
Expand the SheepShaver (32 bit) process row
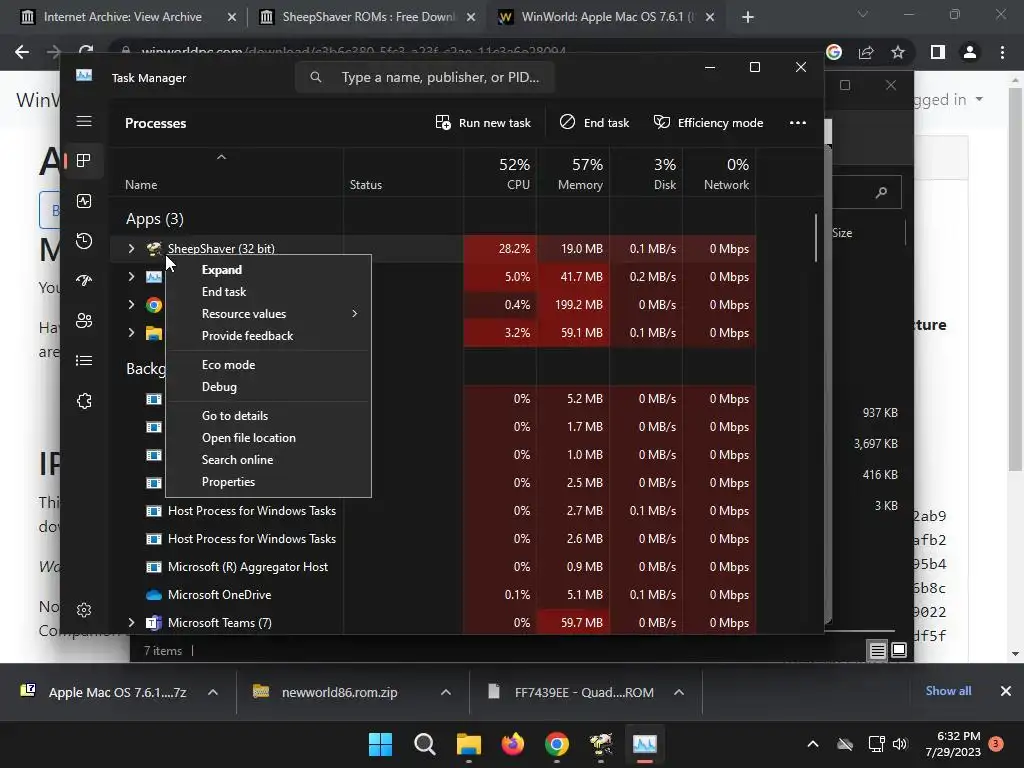pos(131,248)
